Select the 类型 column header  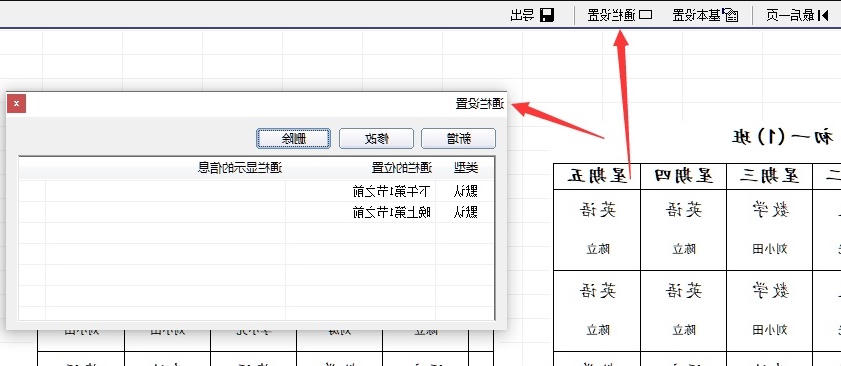[465, 169]
